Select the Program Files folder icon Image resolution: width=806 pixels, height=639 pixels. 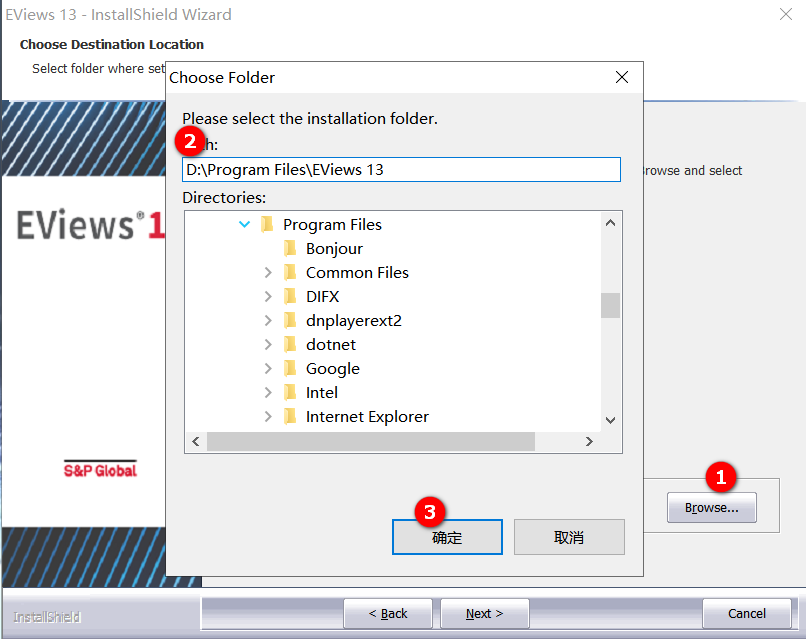(267, 224)
